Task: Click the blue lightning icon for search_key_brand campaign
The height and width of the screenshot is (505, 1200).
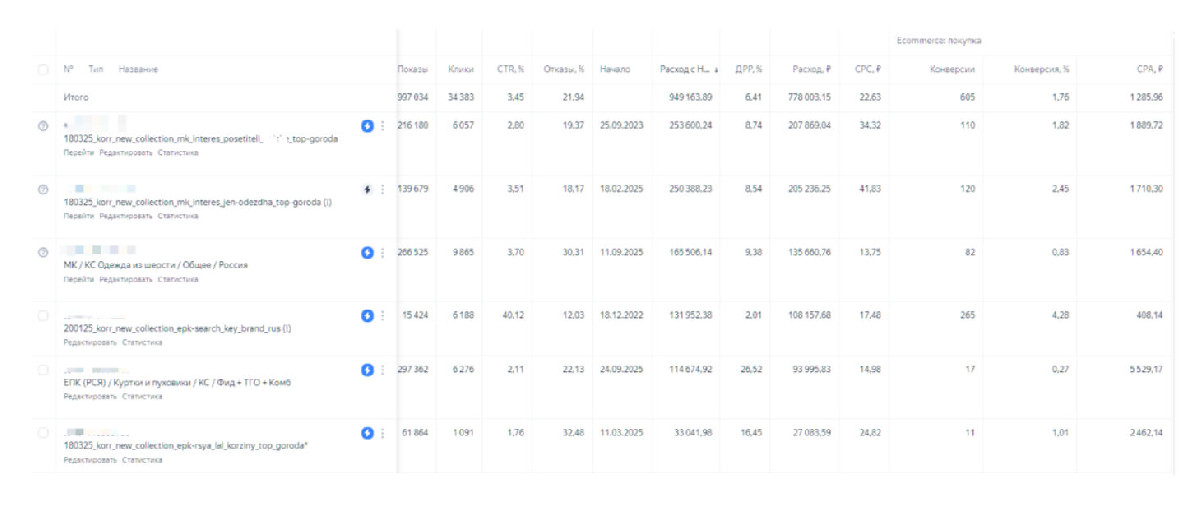Action: click(x=367, y=315)
